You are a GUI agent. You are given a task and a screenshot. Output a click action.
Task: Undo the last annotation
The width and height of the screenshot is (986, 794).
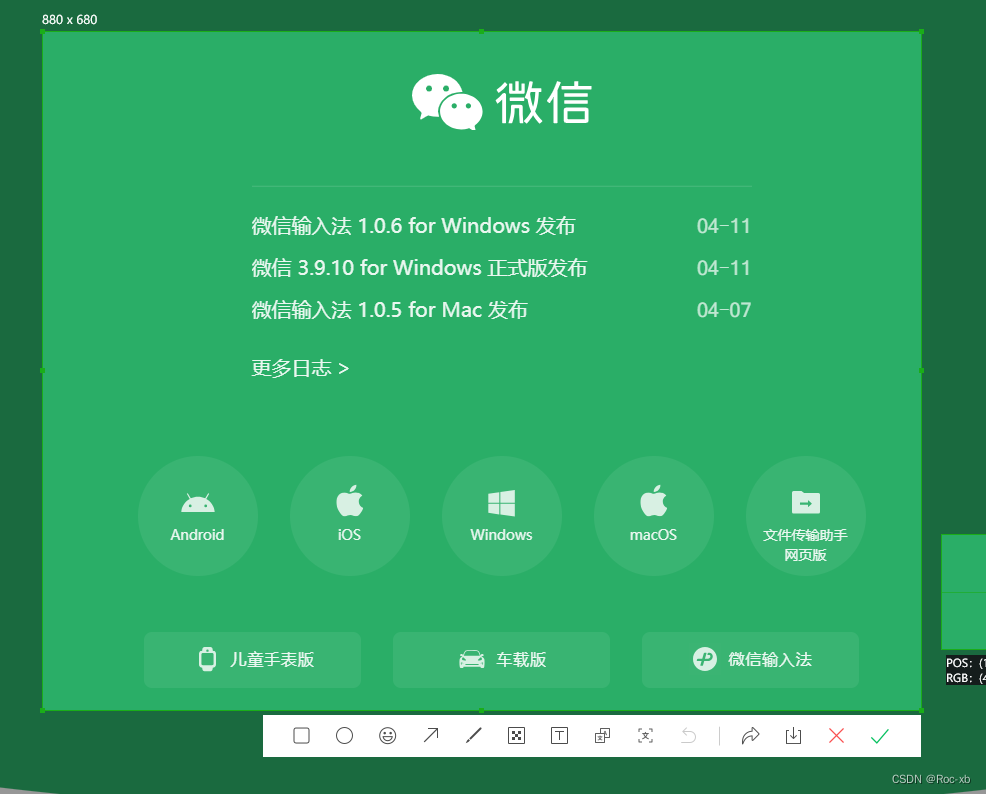click(x=689, y=736)
